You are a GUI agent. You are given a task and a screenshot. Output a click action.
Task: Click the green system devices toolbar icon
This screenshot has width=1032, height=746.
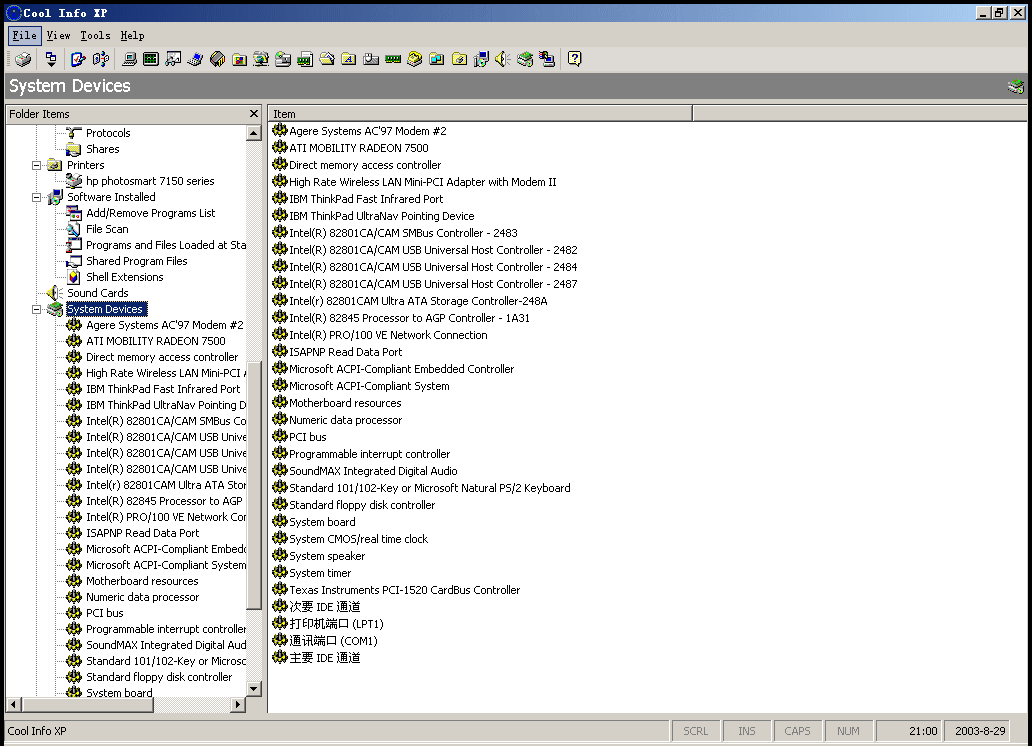525,59
